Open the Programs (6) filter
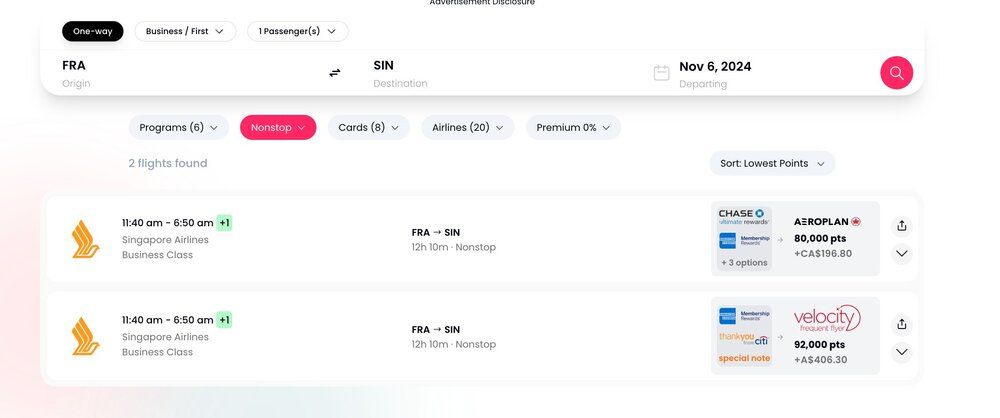 pyautogui.click(x=178, y=127)
